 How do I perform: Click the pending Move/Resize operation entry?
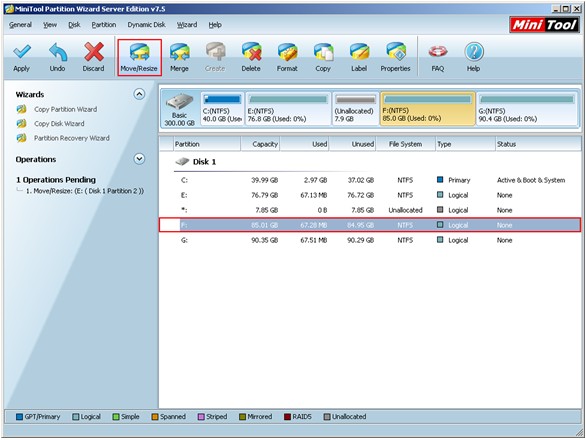pos(85,191)
